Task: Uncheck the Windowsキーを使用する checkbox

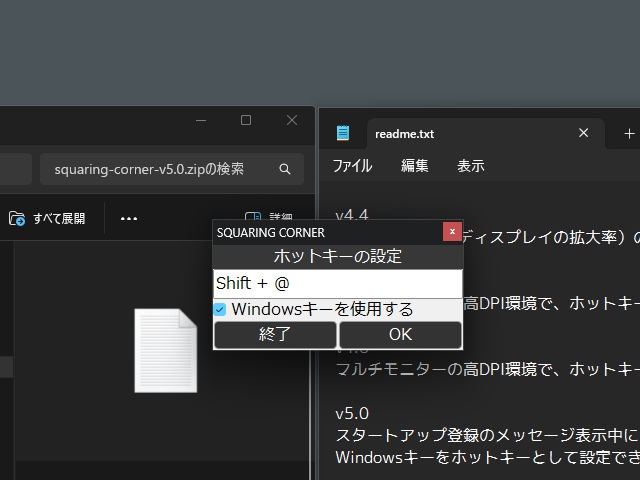Action: [220, 309]
